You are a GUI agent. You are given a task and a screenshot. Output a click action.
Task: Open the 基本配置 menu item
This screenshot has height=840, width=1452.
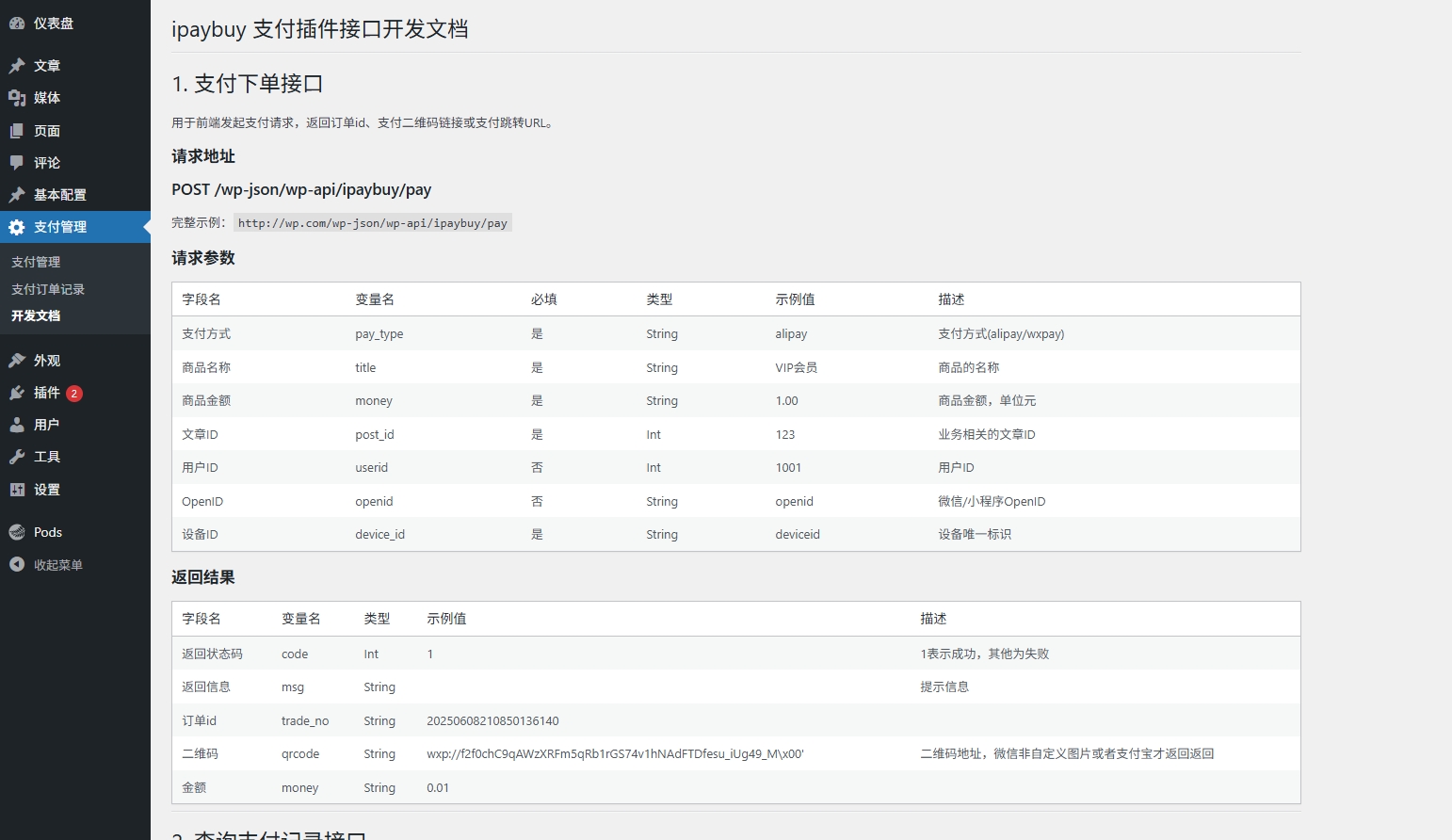60,195
